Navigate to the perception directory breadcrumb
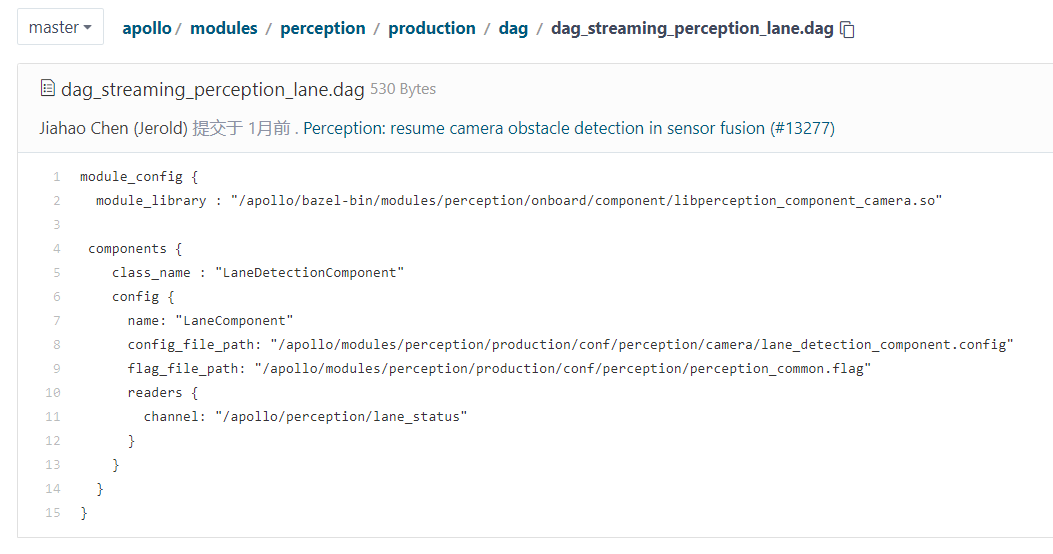1053x554 pixels. click(x=322, y=28)
